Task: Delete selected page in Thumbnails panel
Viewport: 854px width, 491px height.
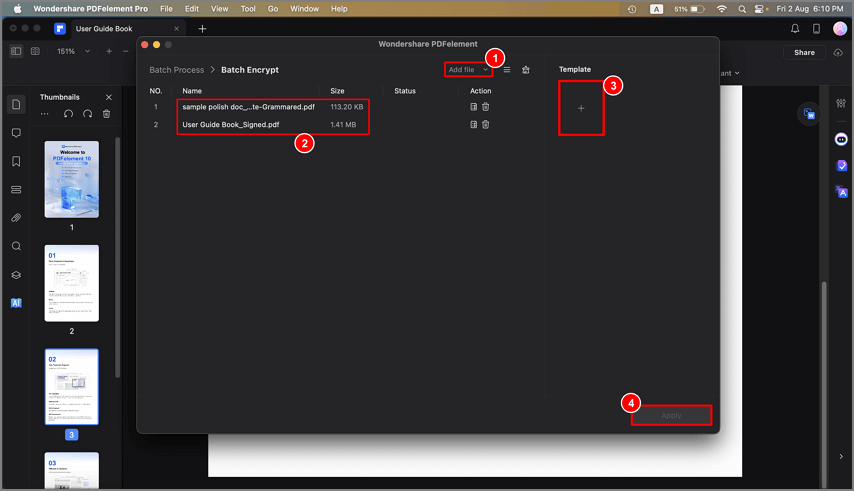Action: pyautogui.click(x=107, y=114)
